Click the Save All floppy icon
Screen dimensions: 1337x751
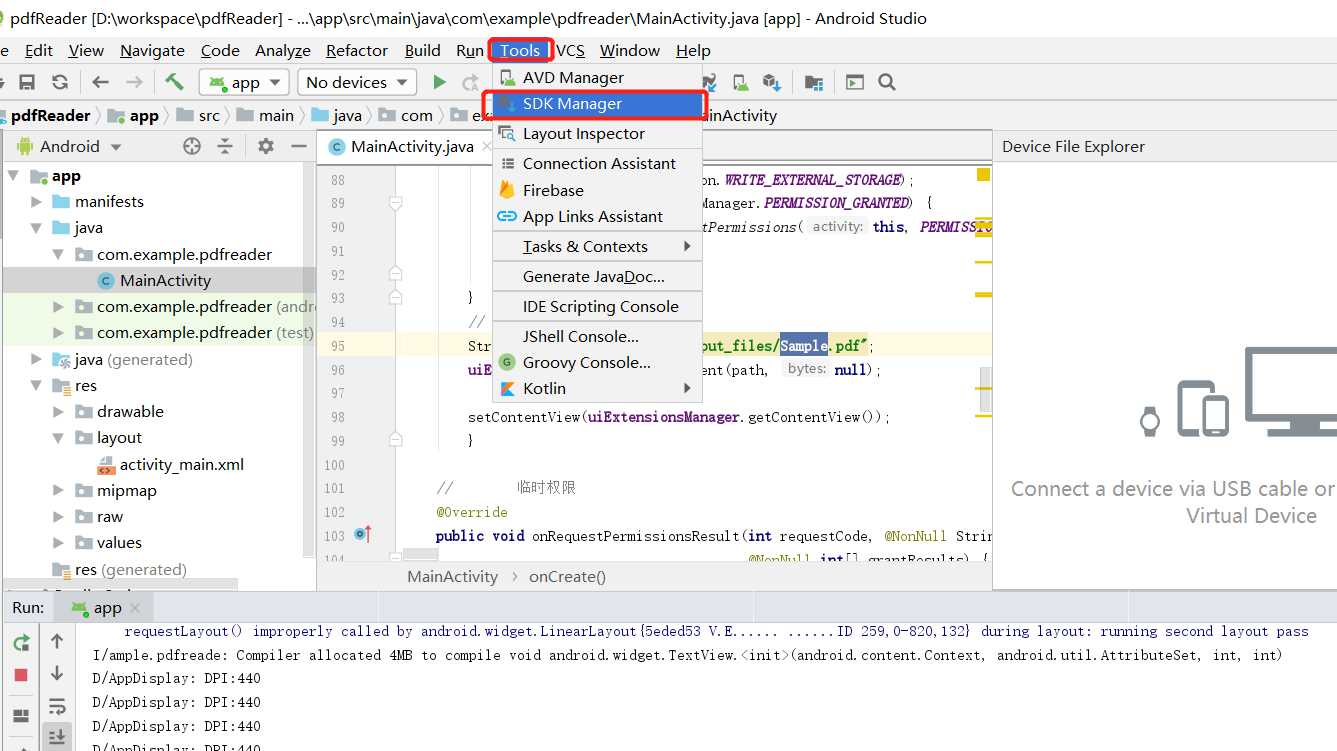[x=27, y=82]
